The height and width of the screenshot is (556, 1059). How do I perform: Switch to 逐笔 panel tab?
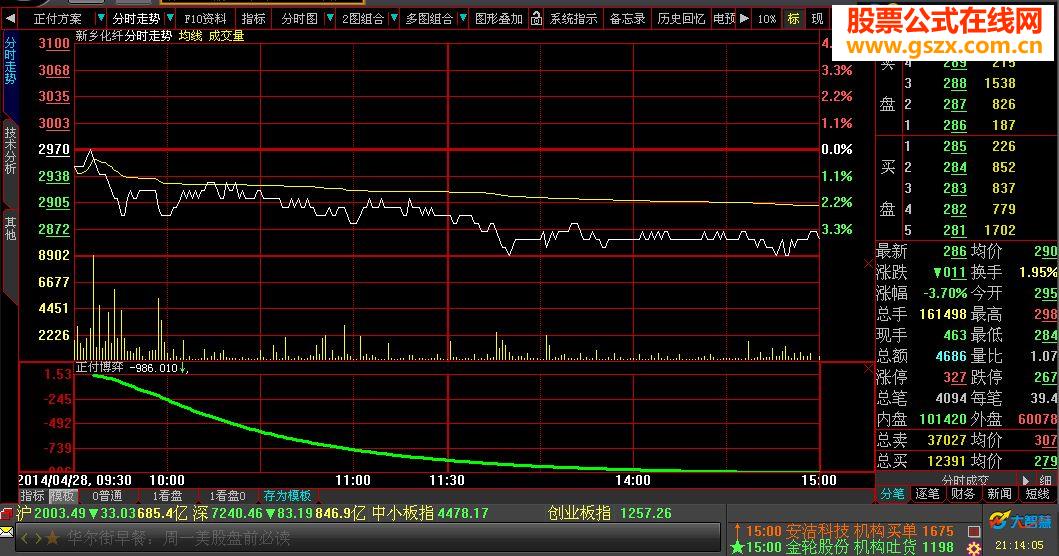click(927, 494)
